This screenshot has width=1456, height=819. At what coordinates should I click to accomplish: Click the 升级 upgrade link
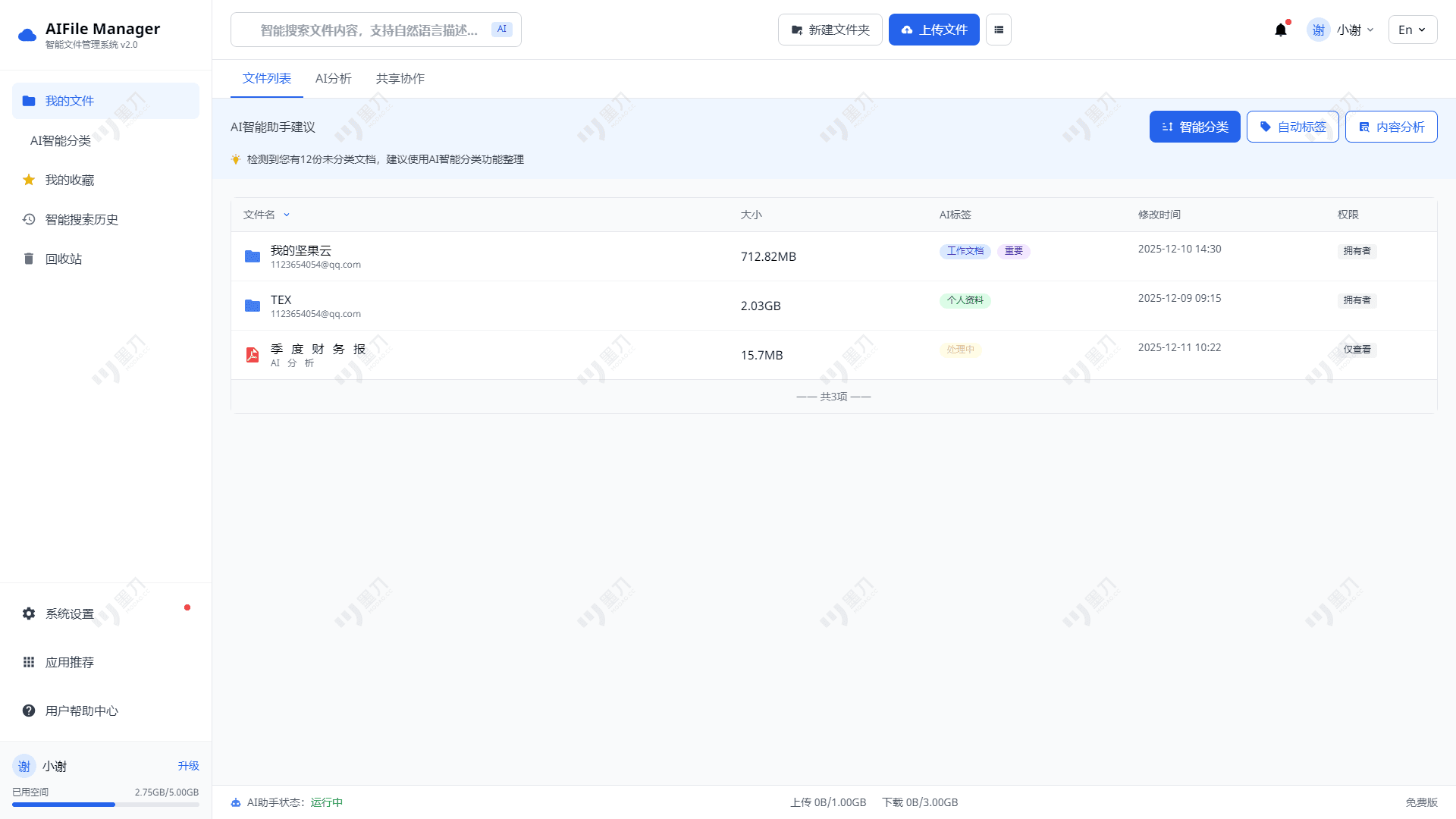click(188, 766)
